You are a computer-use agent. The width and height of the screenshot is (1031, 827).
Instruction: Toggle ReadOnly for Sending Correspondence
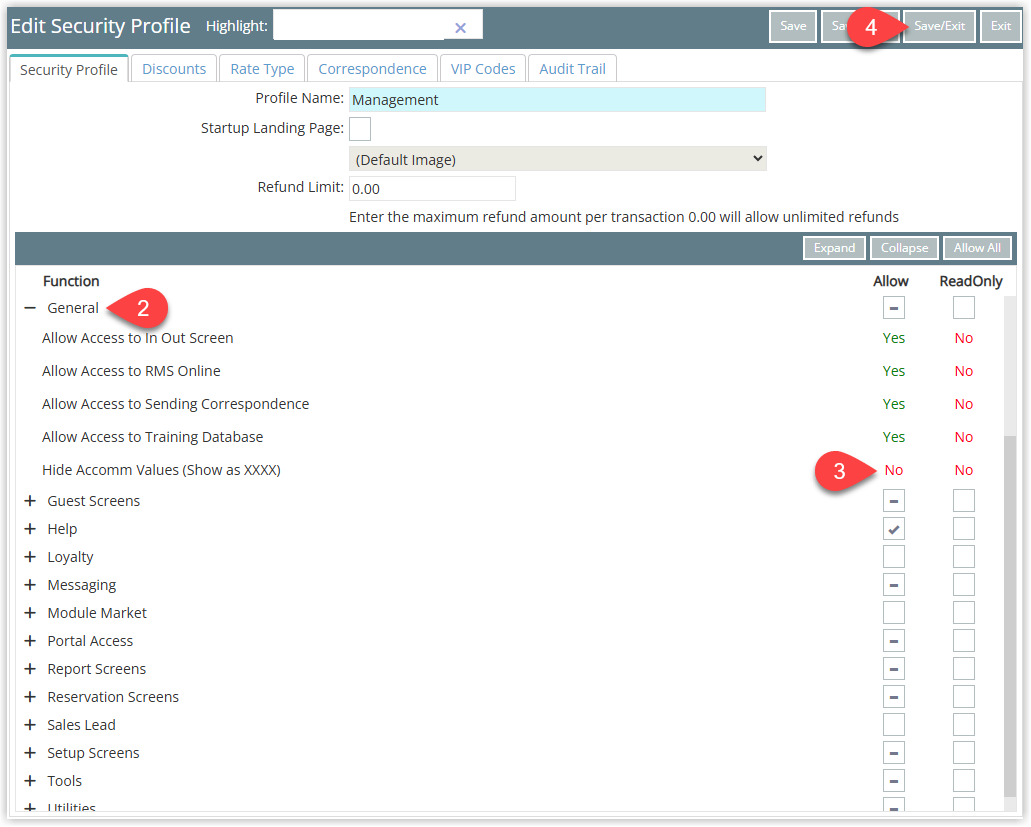coord(963,404)
